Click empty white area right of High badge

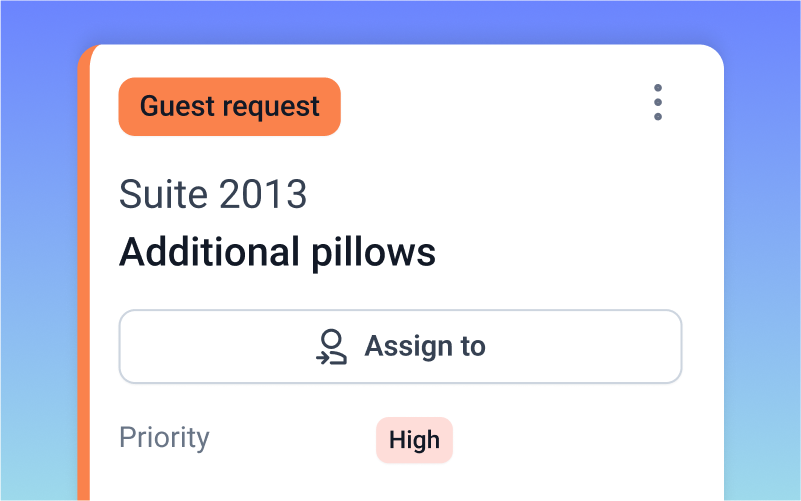(x=580, y=440)
